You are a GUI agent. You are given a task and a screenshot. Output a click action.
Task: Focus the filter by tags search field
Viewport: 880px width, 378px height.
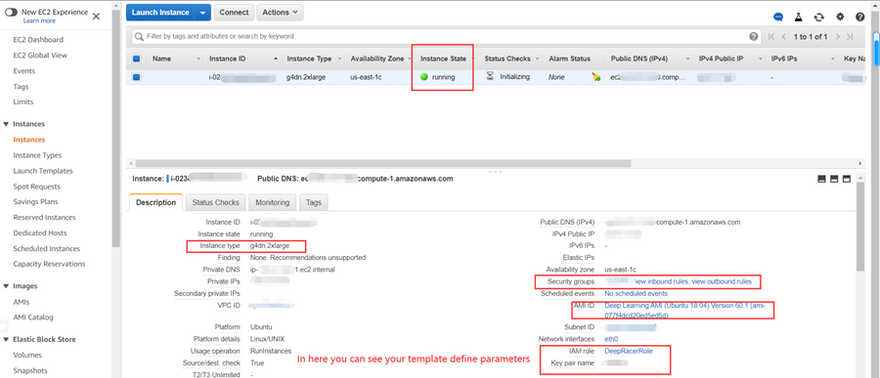tap(446, 36)
